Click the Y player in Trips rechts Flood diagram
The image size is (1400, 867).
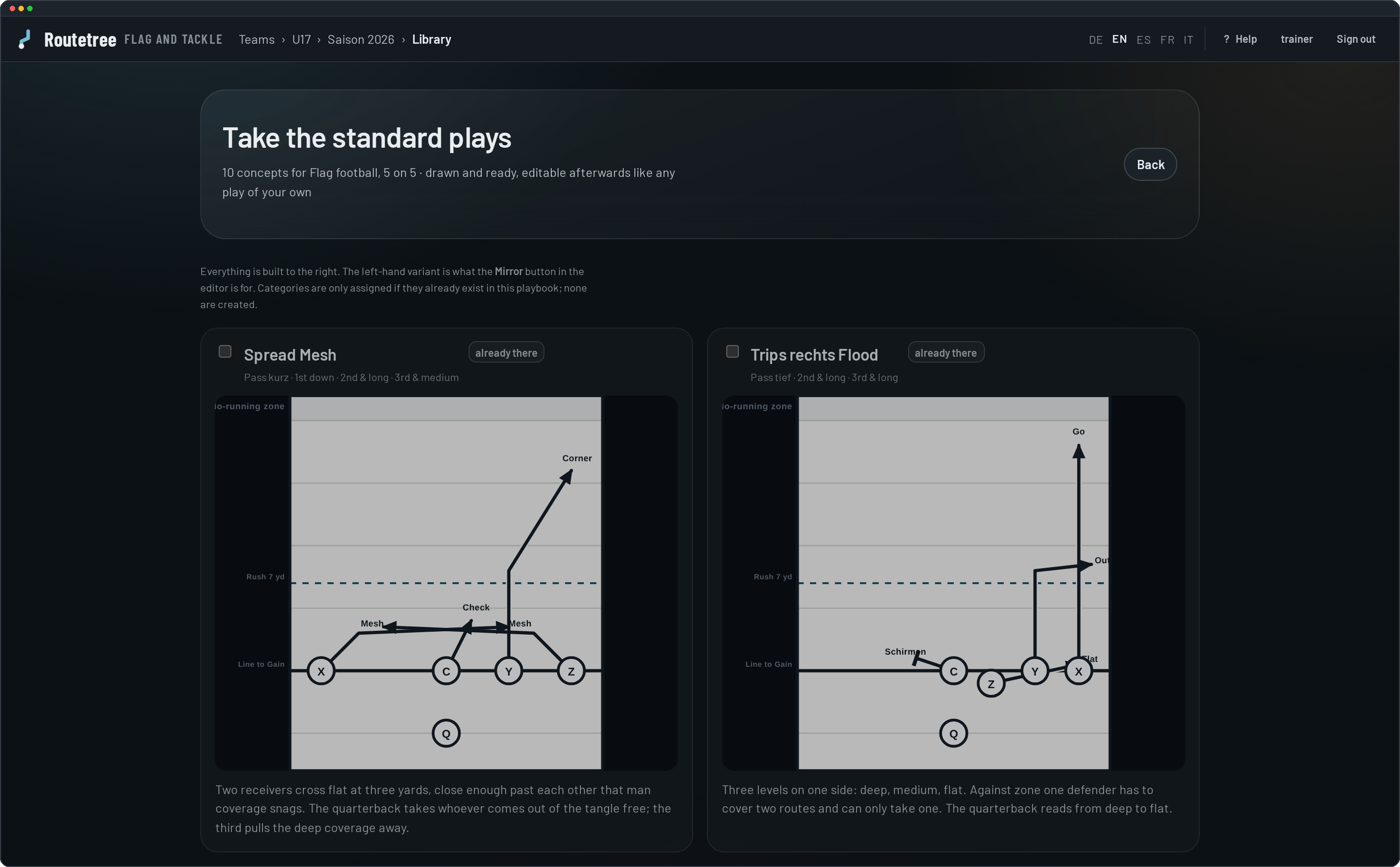(1034, 671)
